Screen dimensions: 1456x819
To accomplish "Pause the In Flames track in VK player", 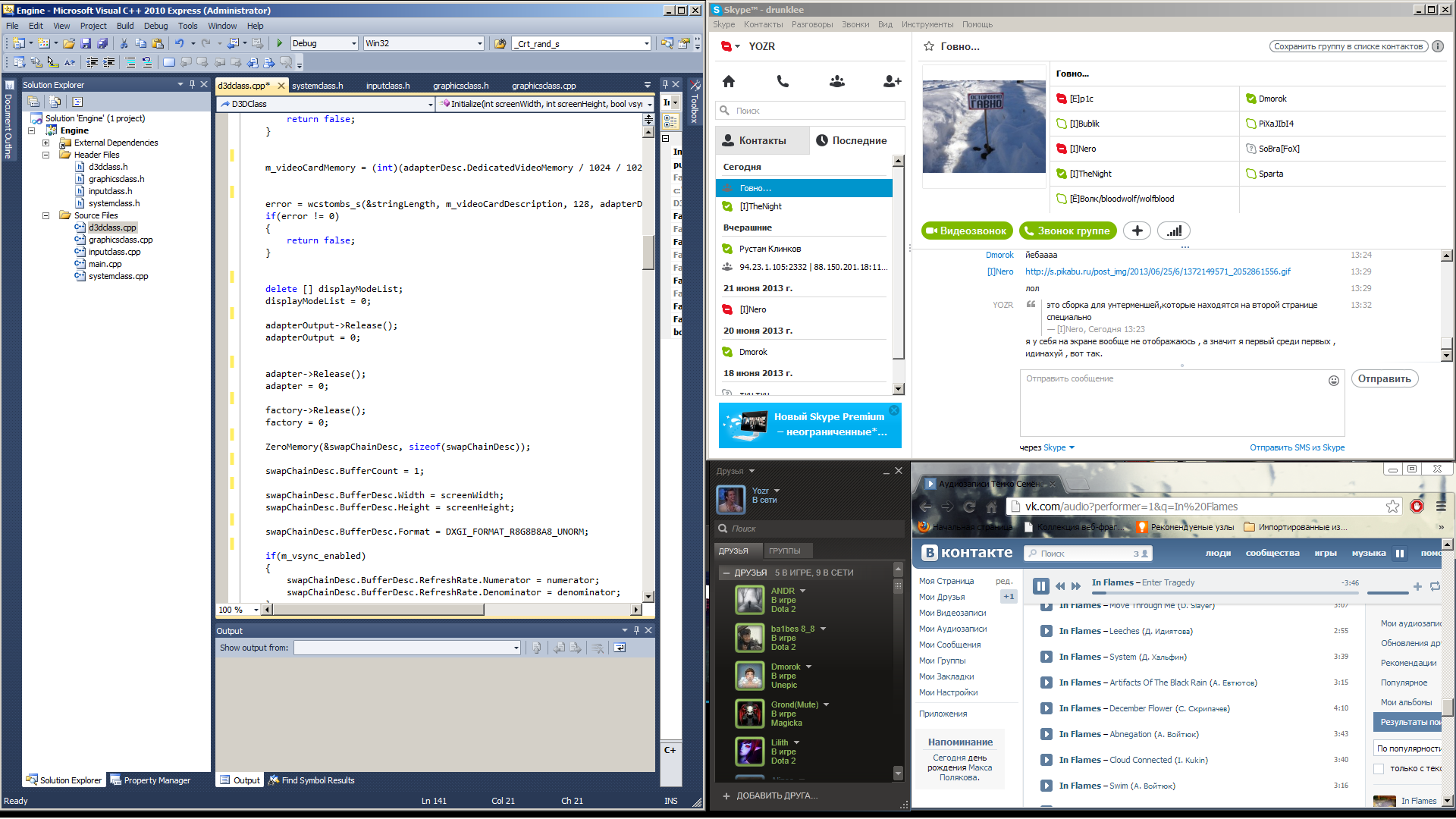I will (x=1040, y=585).
